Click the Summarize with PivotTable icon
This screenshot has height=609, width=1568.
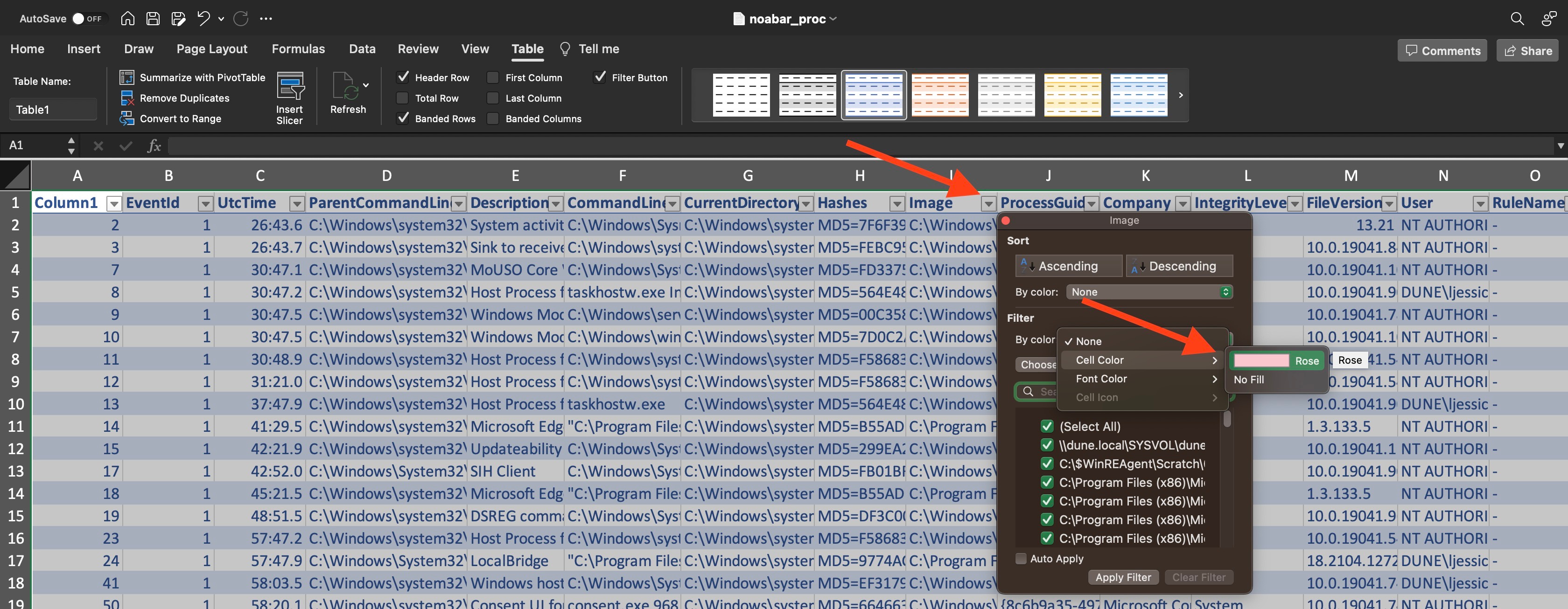127,77
